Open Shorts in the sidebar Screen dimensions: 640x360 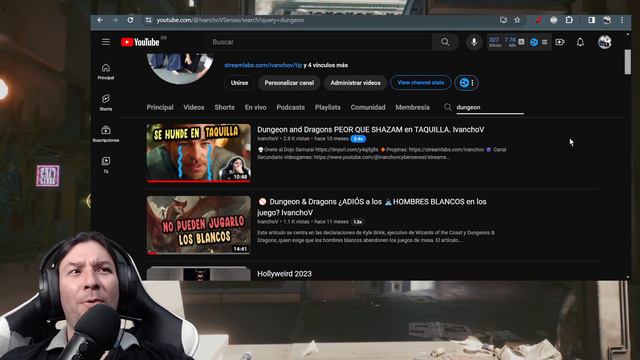[x=106, y=102]
